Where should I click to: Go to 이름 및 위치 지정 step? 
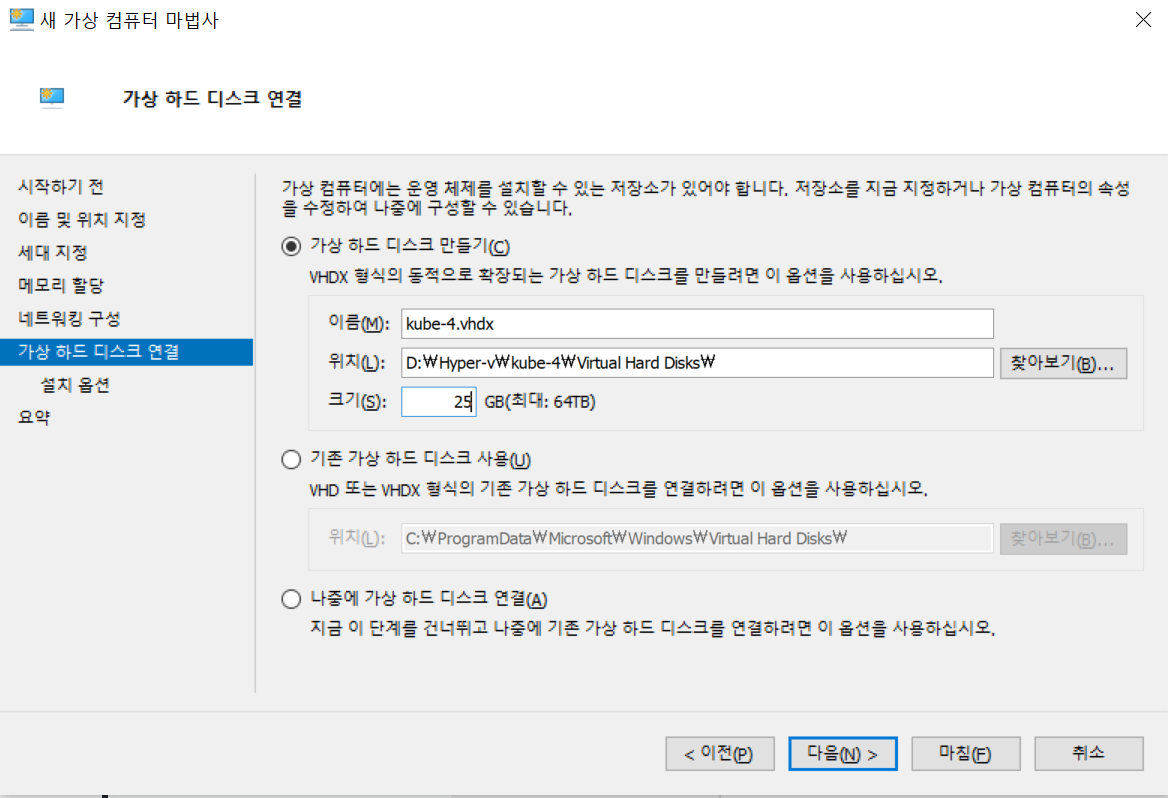click(82, 219)
